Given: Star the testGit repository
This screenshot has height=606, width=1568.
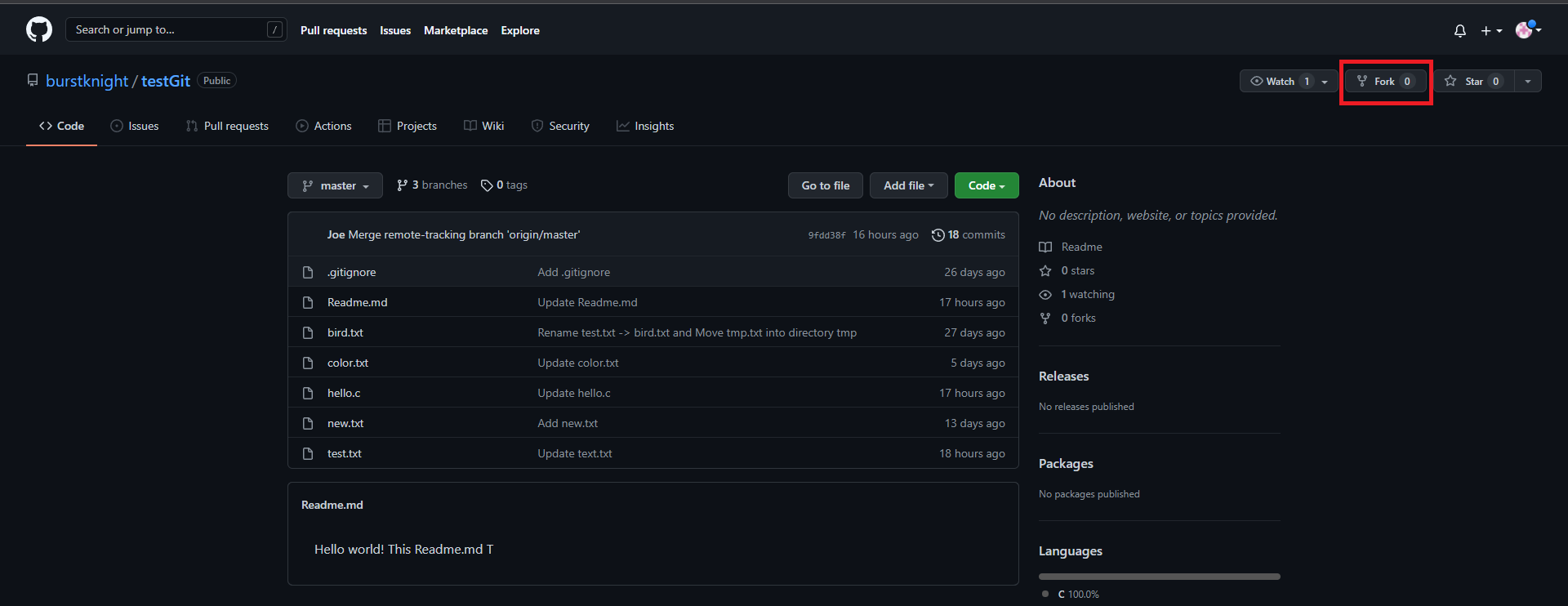Looking at the screenshot, I should (1475, 81).
